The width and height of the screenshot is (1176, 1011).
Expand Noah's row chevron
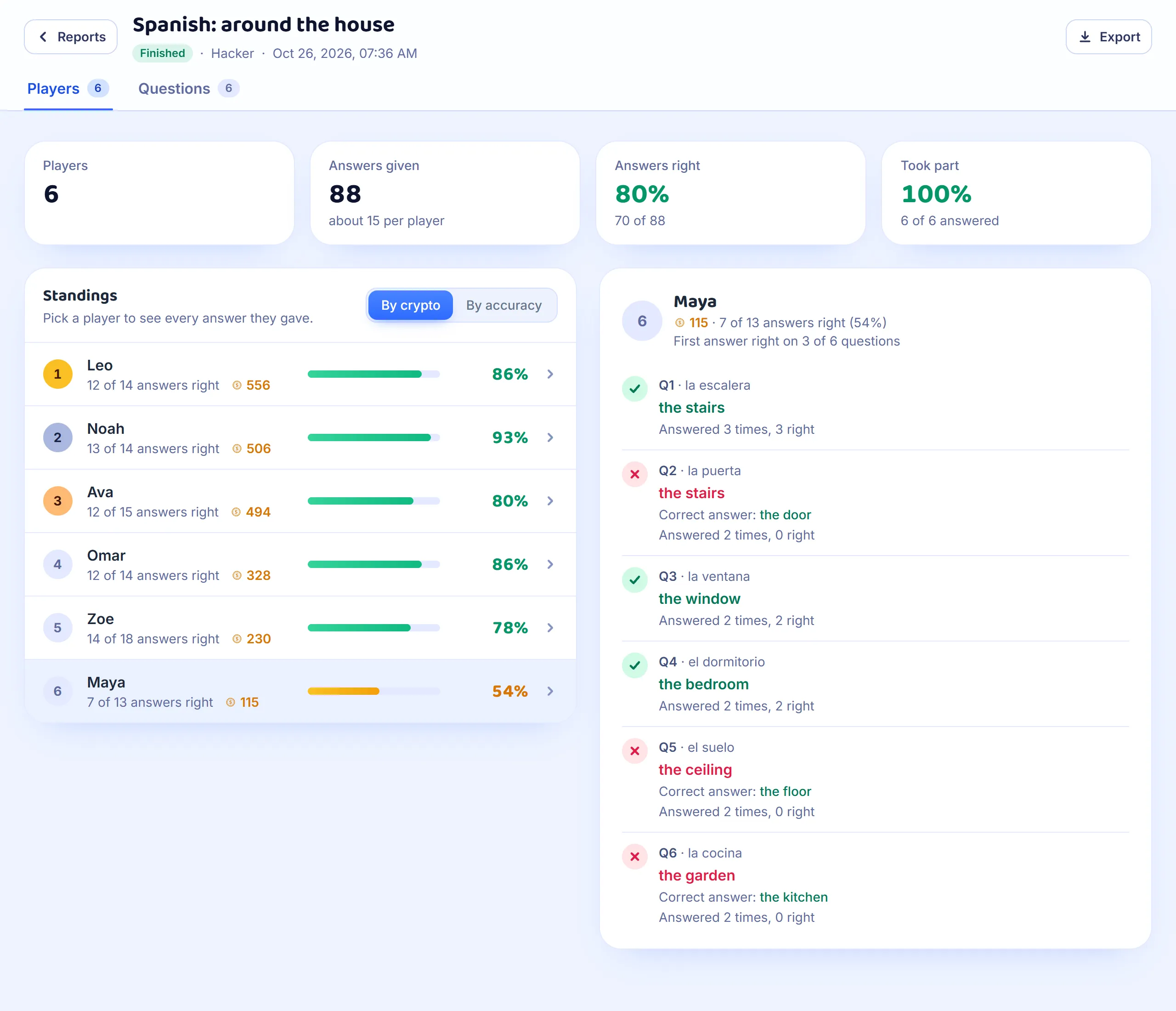(x=550, y=437)
